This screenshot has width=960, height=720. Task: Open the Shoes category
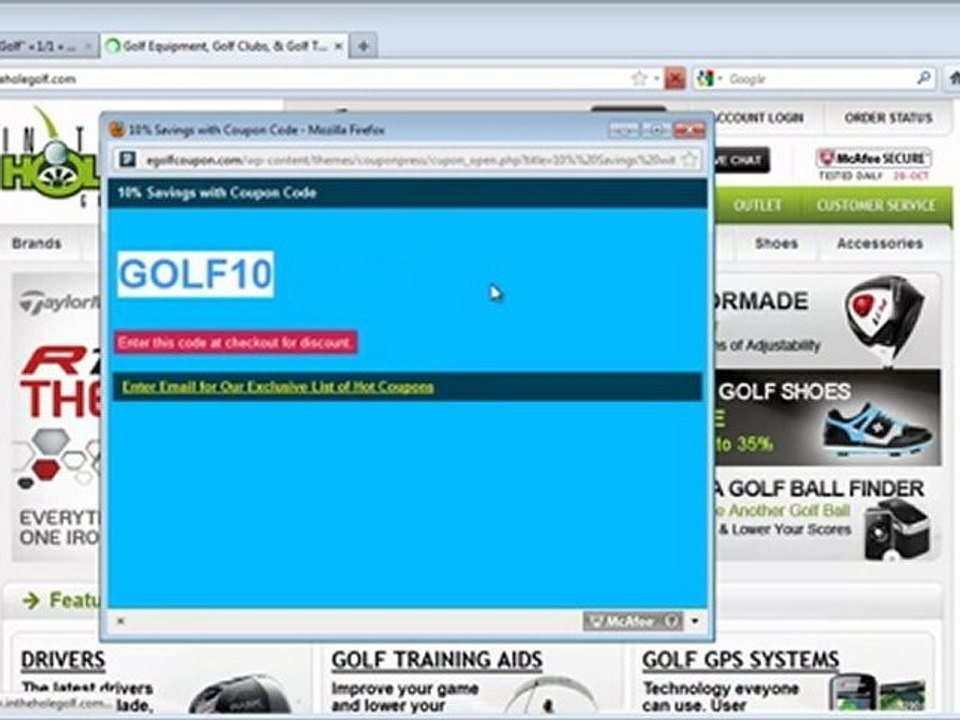776,243
